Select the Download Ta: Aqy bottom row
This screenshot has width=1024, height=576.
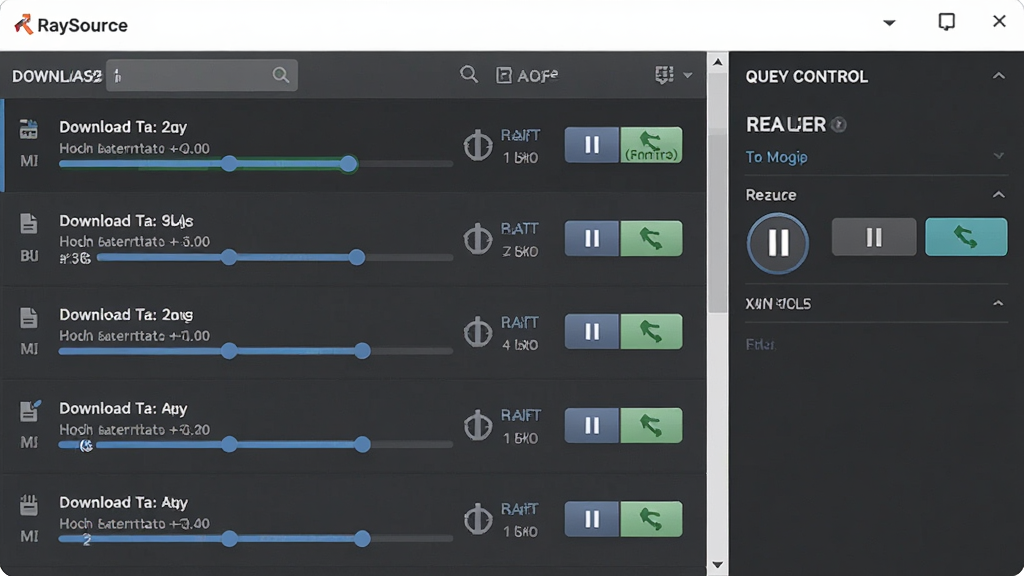pyautogui.click(x=353, y=520)
